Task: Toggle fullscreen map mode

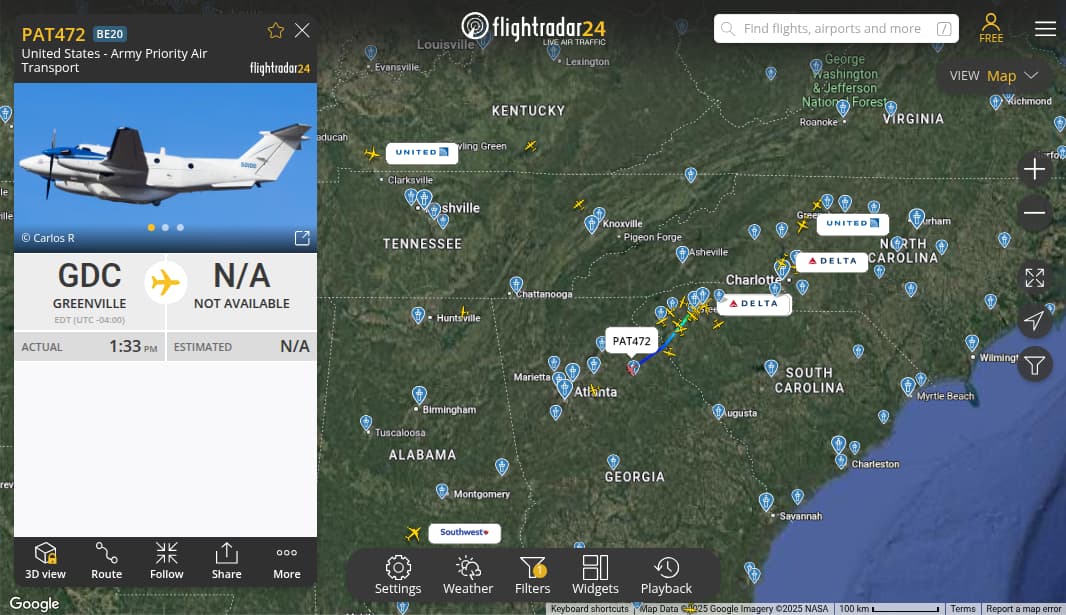Action: (1035, 277)
